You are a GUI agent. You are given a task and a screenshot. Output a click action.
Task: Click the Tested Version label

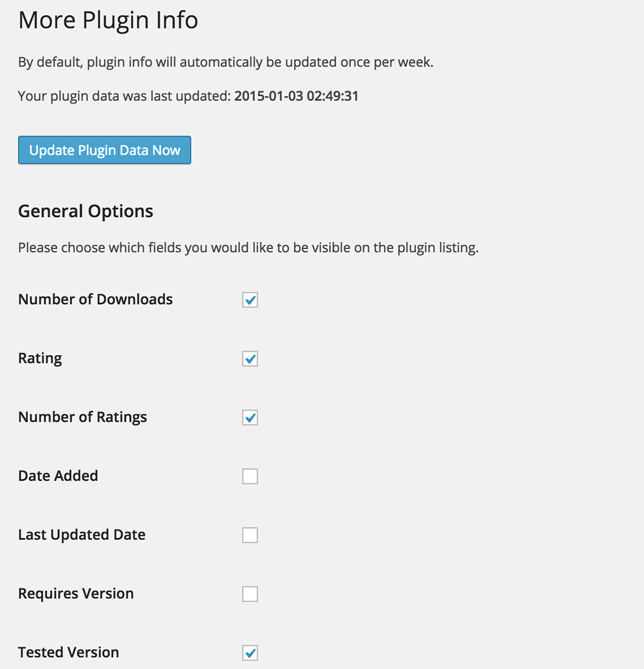(68, 653)
